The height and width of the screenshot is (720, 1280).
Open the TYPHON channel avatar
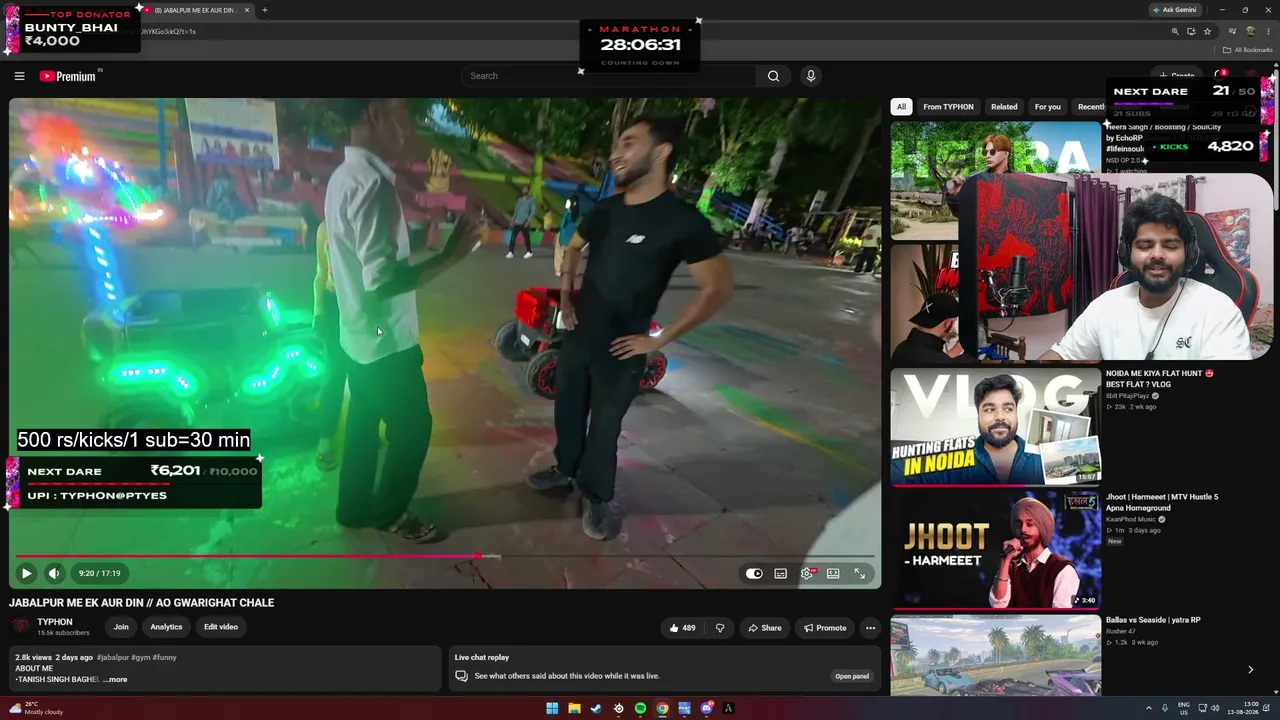click(x=21, y=627)
